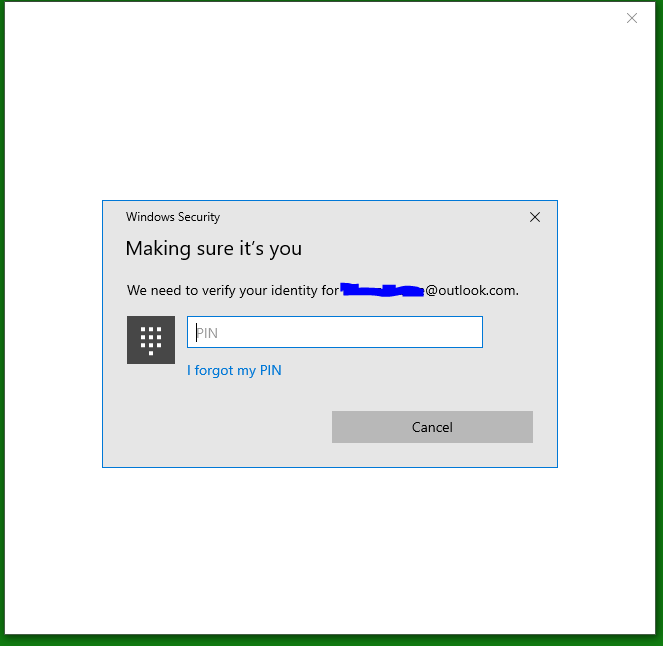
Task: Open the 'I forgot my PIN' link
Action: (x=234, y=370)
